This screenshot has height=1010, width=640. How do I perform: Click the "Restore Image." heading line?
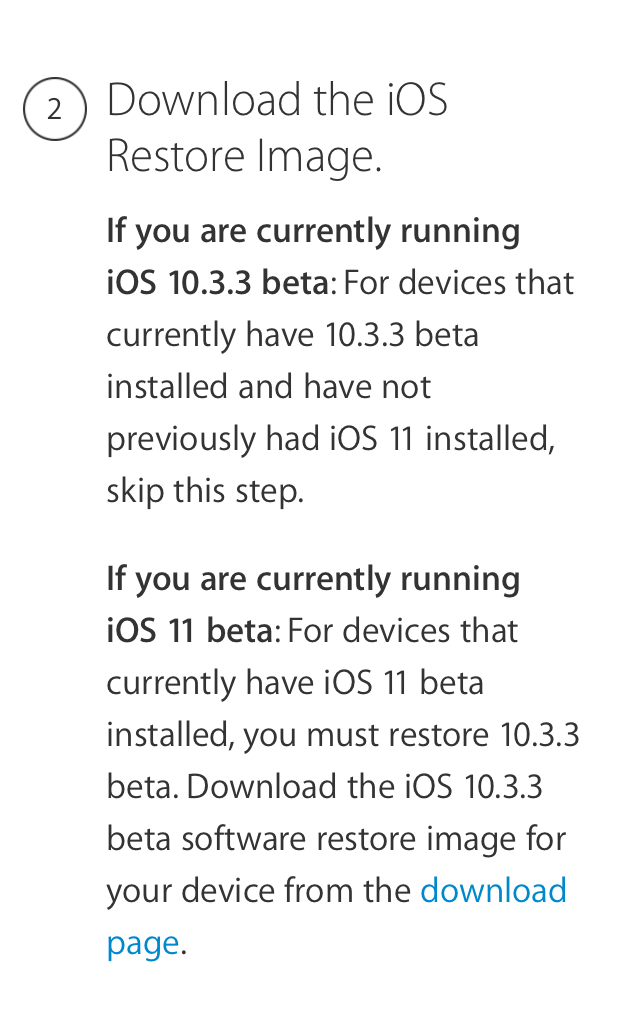pyautogui.click(x=244, y=157)
